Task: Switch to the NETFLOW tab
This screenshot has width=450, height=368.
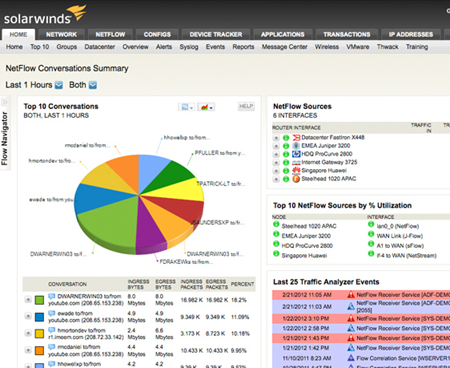Action: [110, 34]
